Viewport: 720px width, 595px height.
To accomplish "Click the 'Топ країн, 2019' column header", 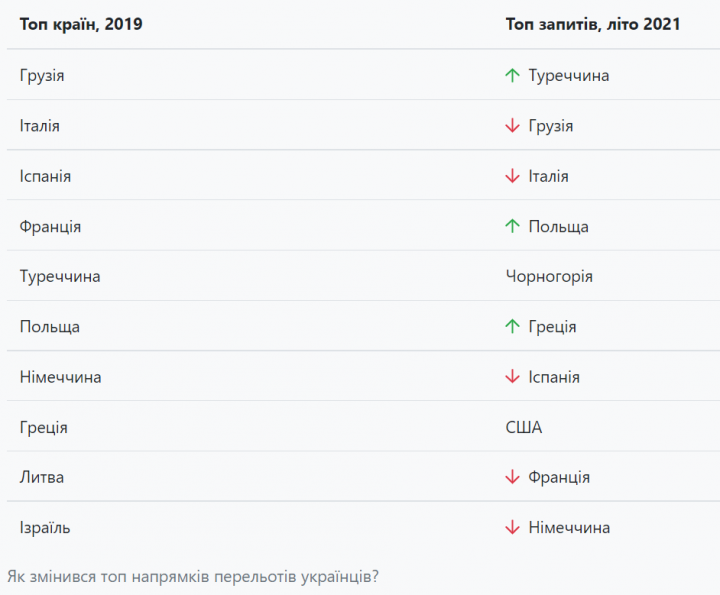I will click(x=81, y=24).
